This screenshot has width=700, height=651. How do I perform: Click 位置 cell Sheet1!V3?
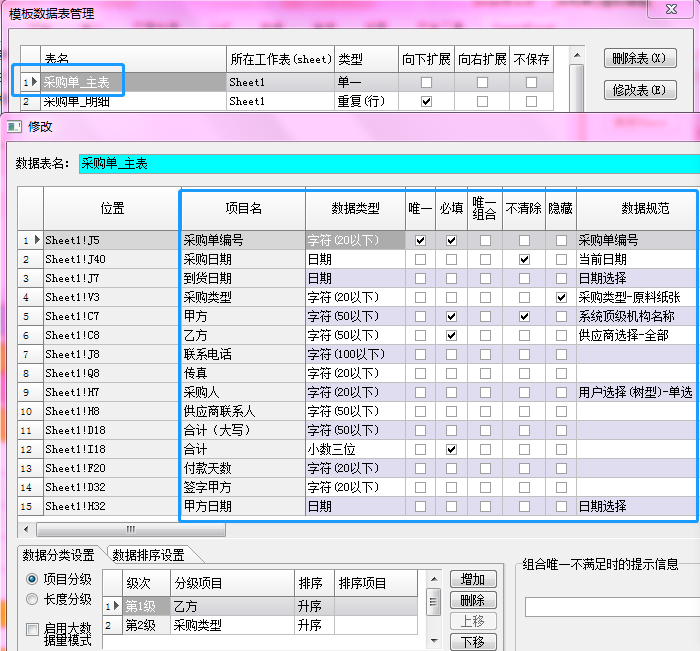(x=112, y=297)
